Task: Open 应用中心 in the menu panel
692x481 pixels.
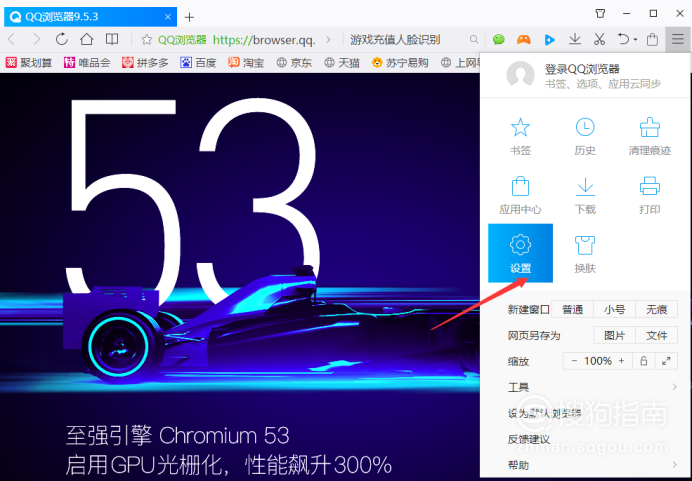Action: point(520,195)
